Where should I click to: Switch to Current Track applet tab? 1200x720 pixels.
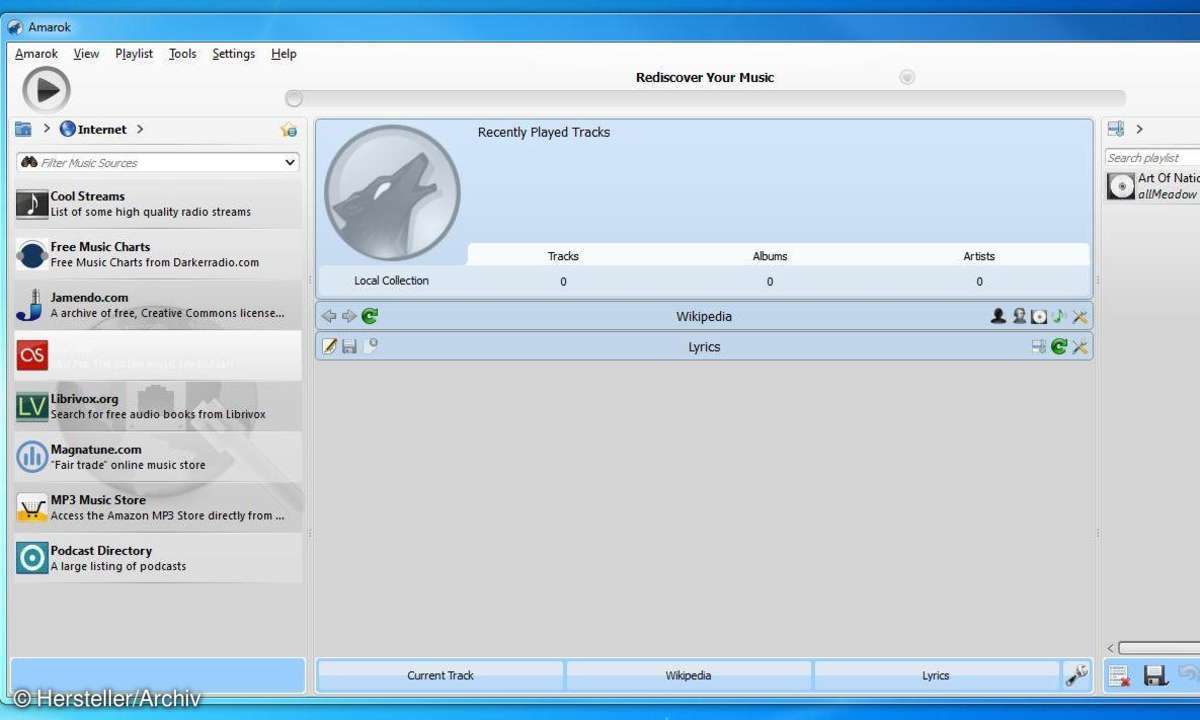coord(440,676)
